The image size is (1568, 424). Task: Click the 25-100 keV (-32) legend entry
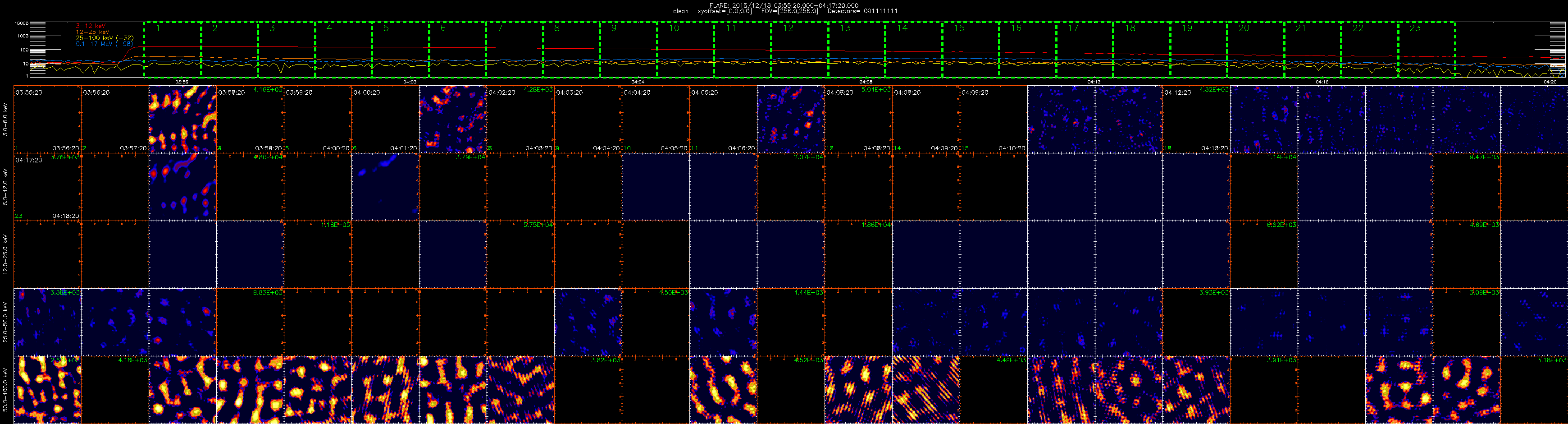[x=105, y=38]
